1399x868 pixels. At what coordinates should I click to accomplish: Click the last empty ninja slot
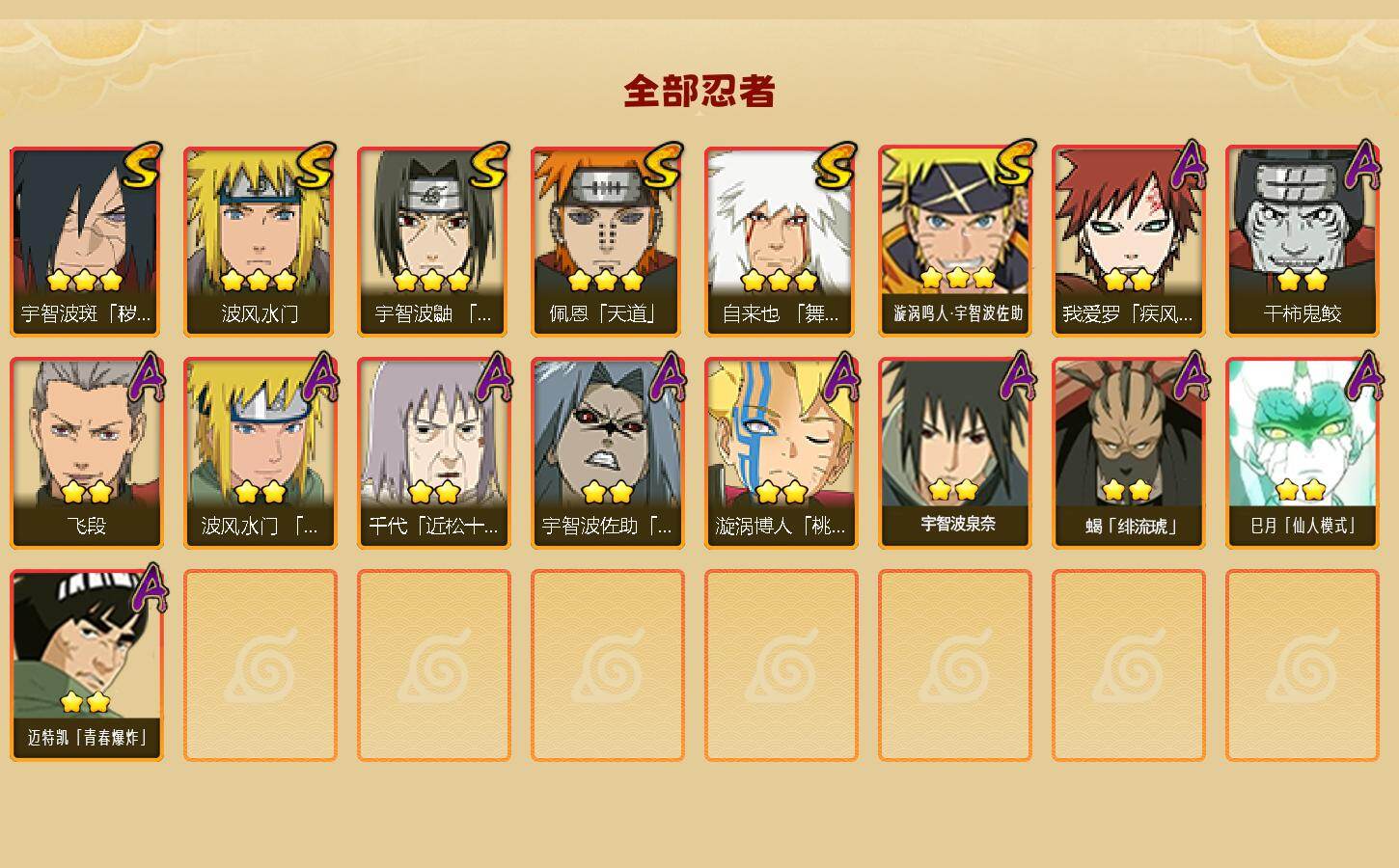[1303, 665]
